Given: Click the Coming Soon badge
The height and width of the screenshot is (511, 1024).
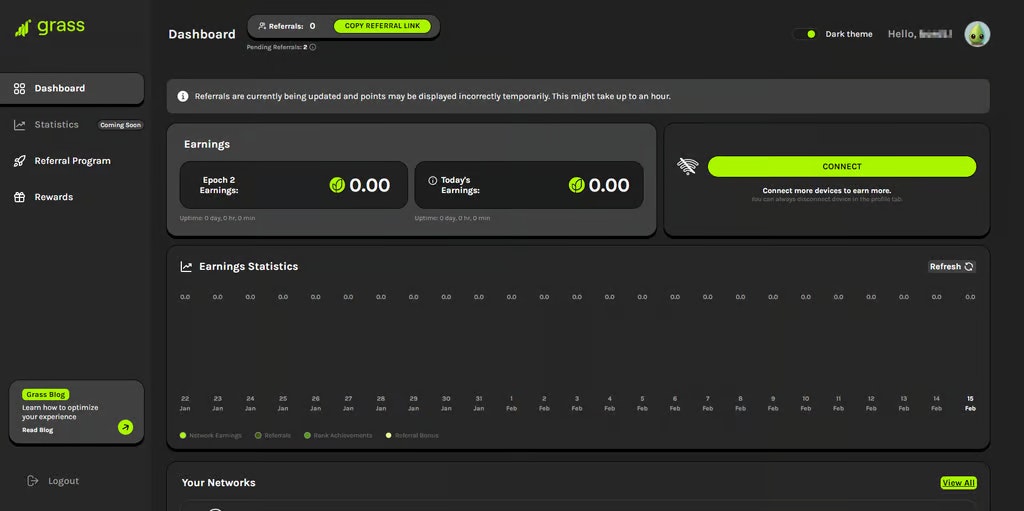Looking at the screenshot, I should coord(120,125).
